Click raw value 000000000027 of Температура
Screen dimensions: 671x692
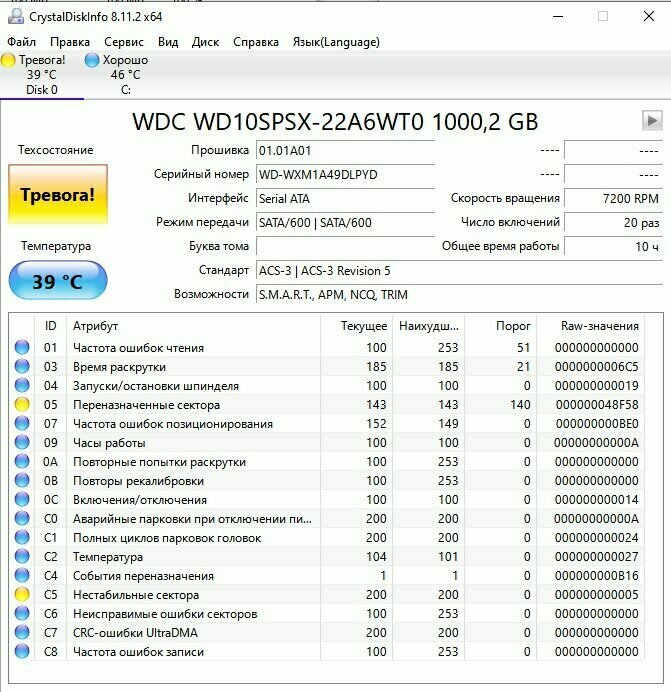597,557
